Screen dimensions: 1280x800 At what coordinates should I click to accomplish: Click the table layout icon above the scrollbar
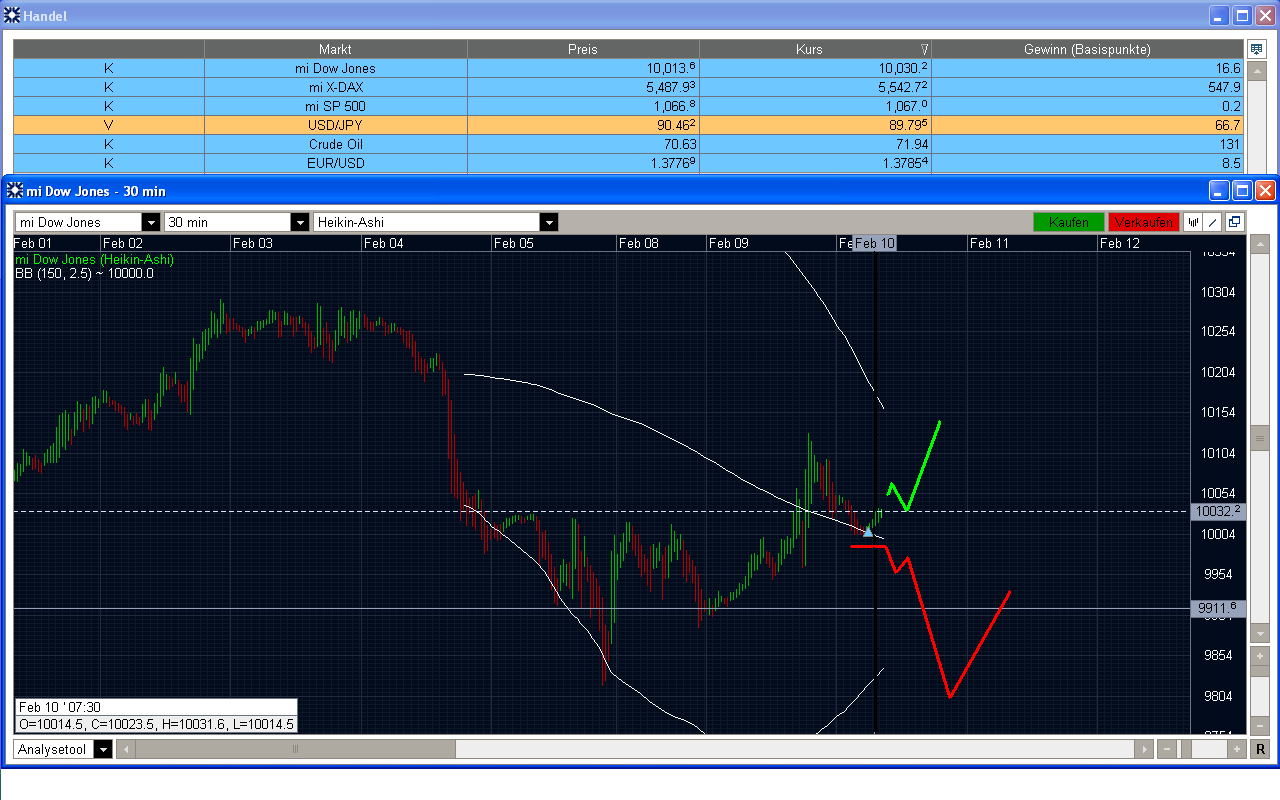click(1255, 48)
